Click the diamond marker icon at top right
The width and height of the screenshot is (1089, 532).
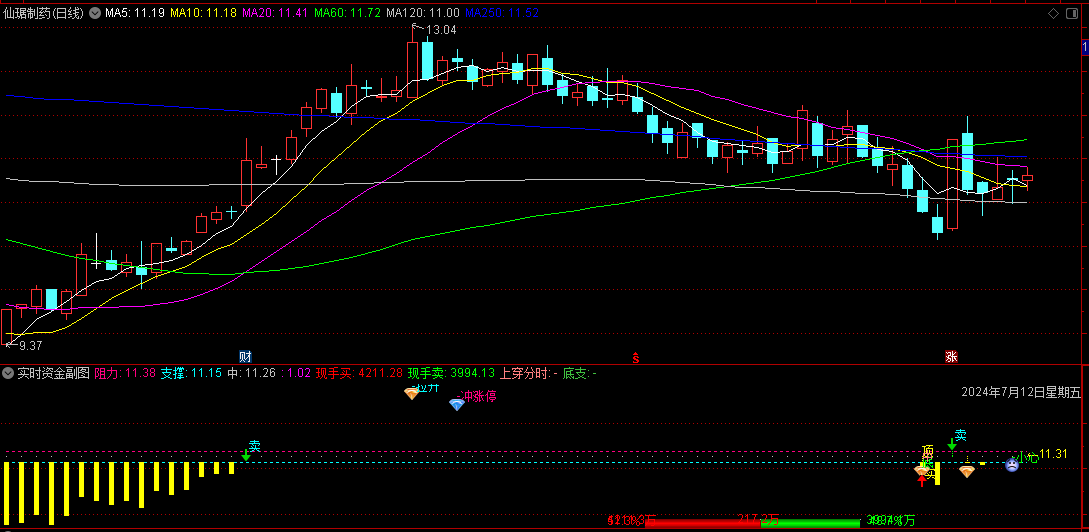[1055, 13]
